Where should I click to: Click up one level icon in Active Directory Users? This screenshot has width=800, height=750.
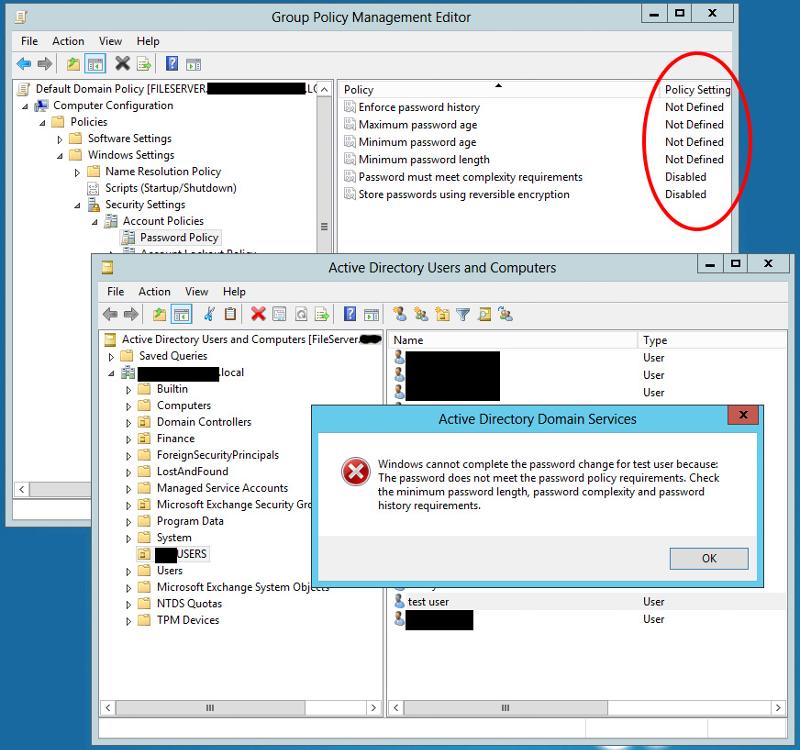(160, 314)
